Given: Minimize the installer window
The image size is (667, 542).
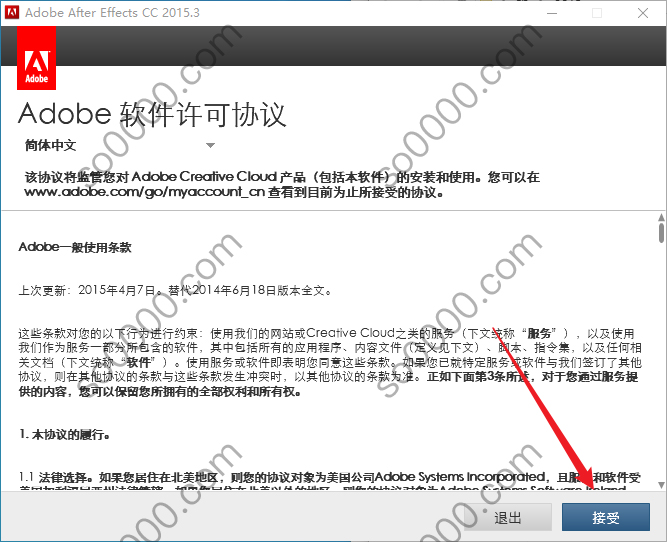Looking at the screenshot, I should (552, 13).
